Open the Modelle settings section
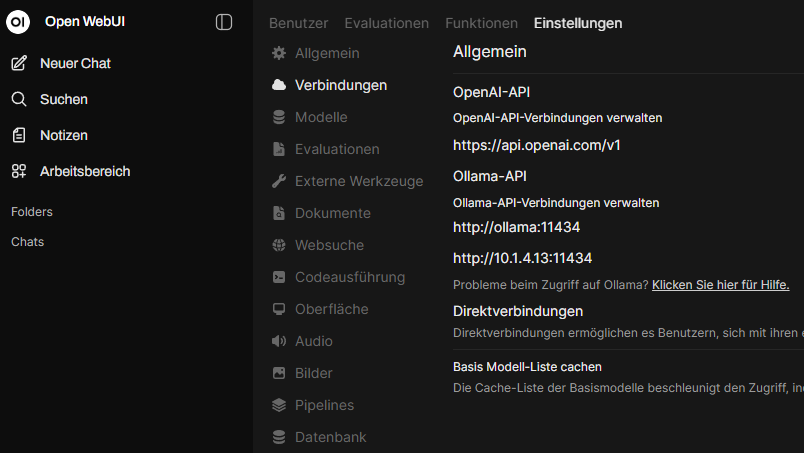 (320, 117)
